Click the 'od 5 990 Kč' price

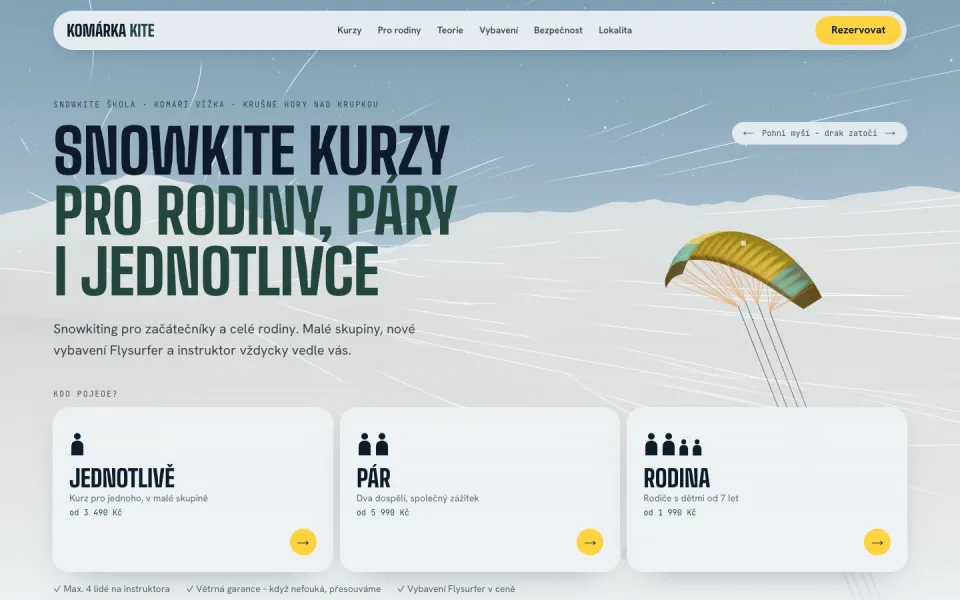pos(383,512)
